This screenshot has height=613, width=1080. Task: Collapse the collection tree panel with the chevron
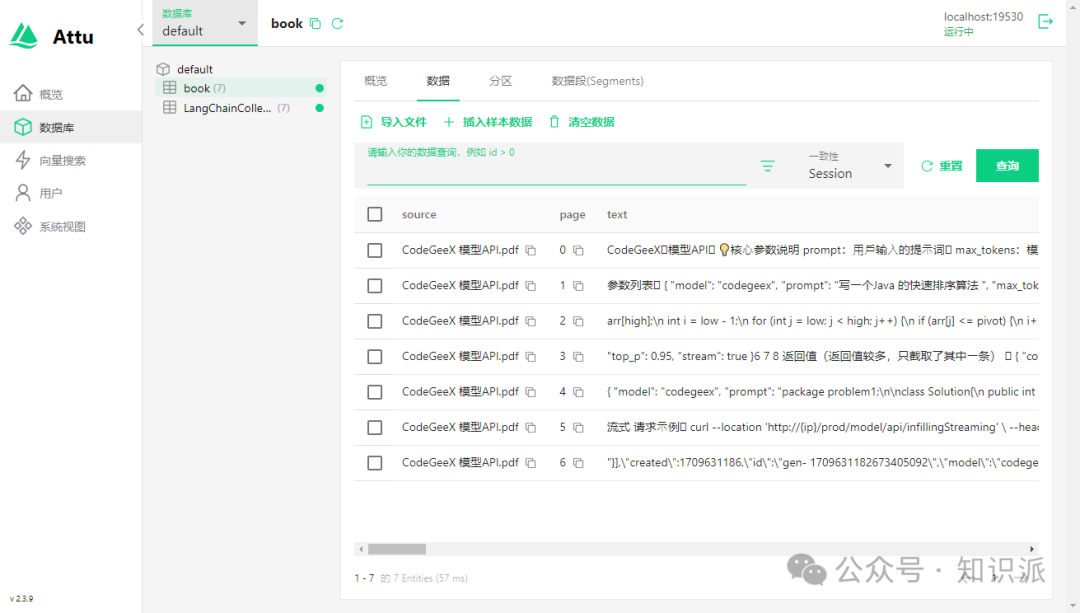[x=140, y=30]
